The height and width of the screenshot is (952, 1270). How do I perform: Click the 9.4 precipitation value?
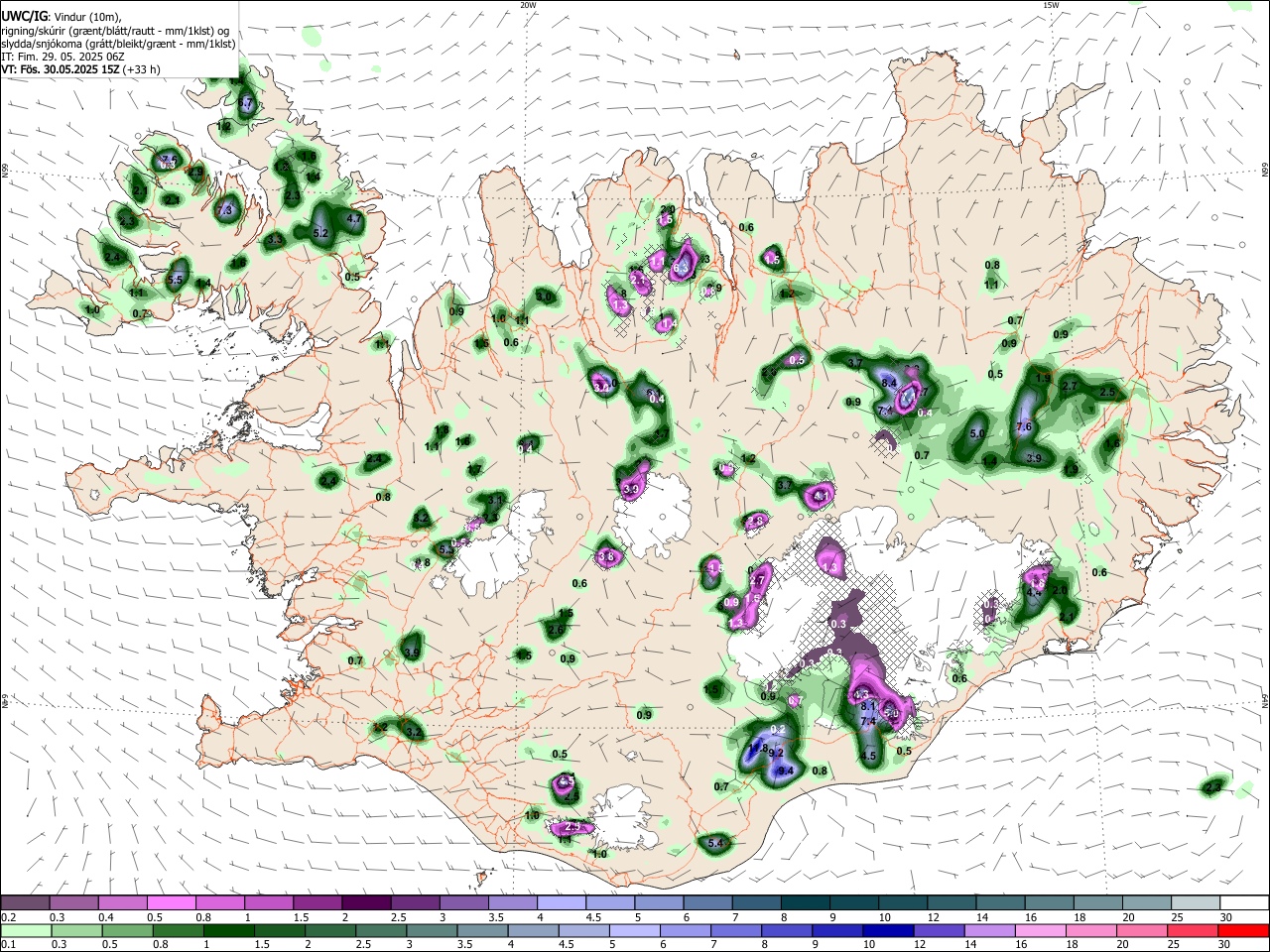(787, 771)
